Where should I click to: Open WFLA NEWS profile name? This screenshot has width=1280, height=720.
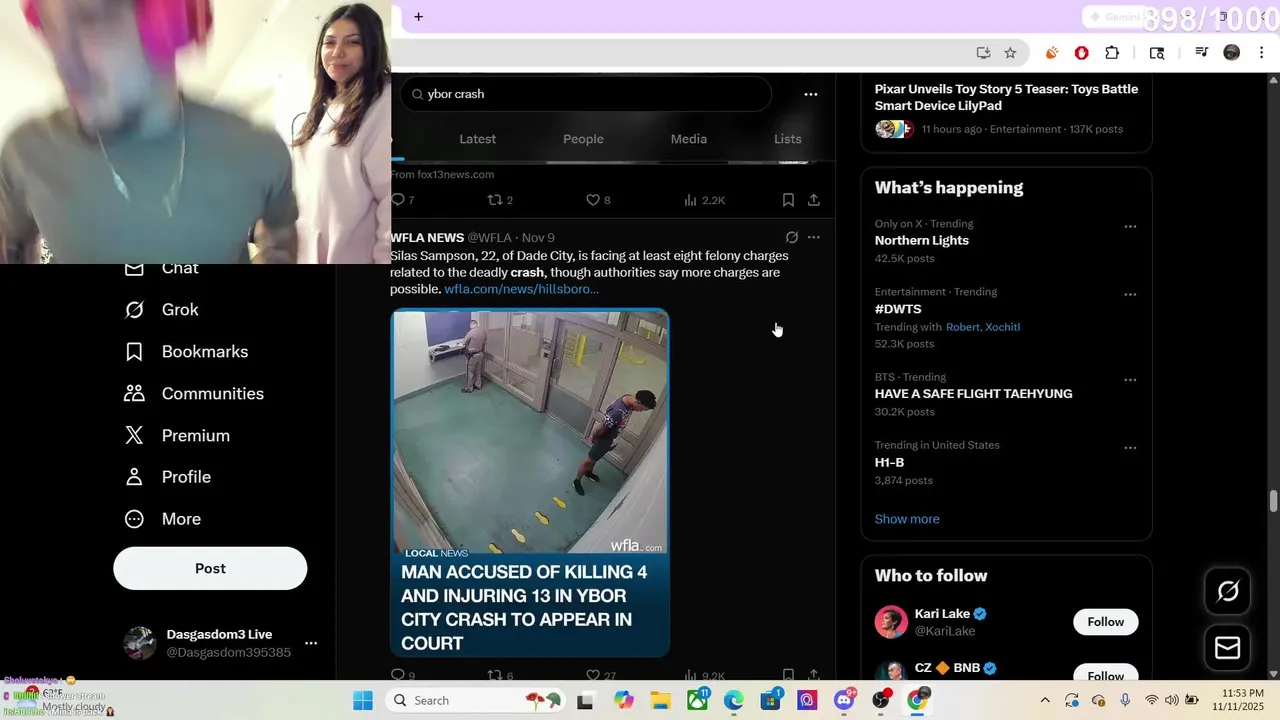pos(427,238)
